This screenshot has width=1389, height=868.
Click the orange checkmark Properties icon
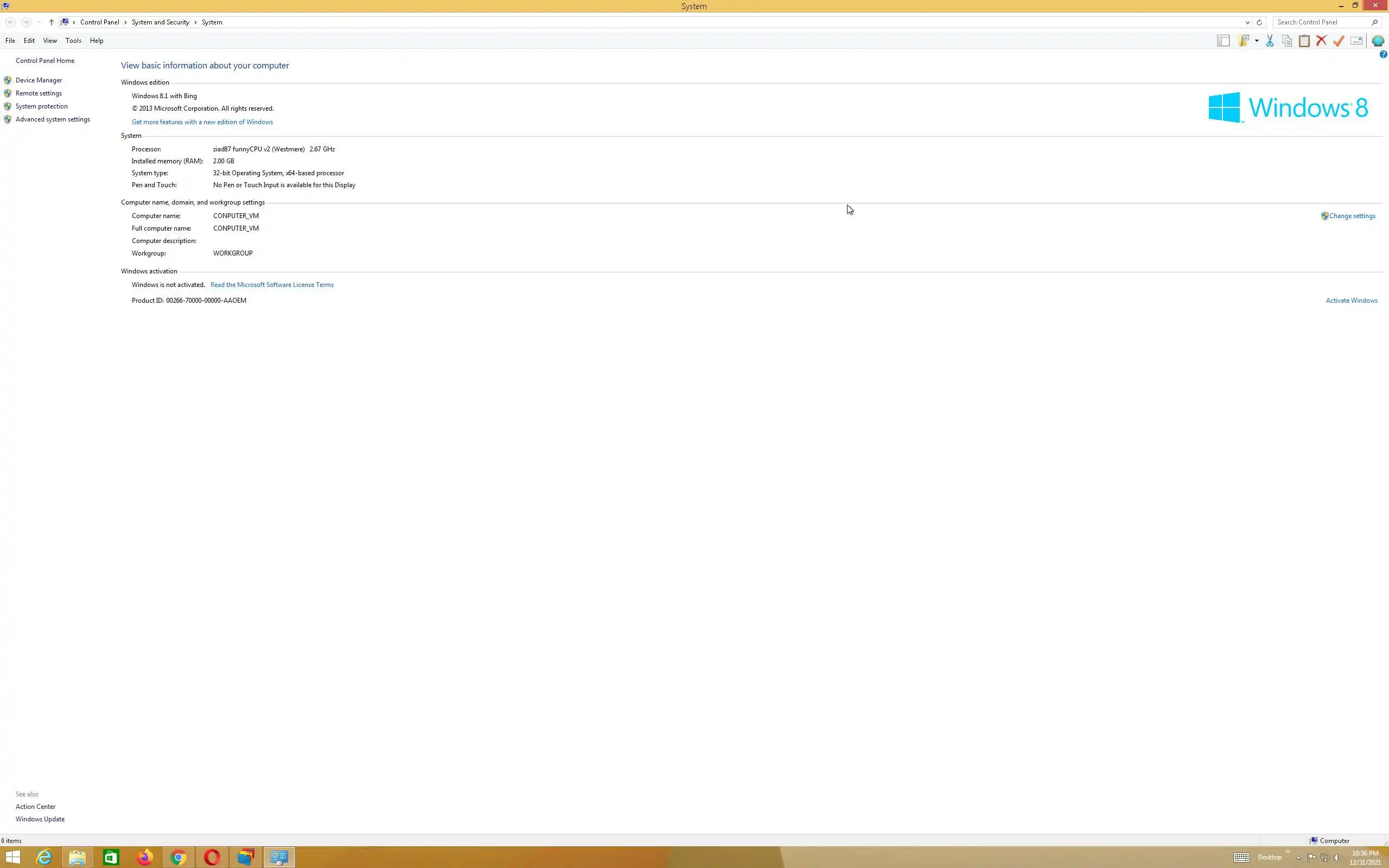(x=1339, y=41)
